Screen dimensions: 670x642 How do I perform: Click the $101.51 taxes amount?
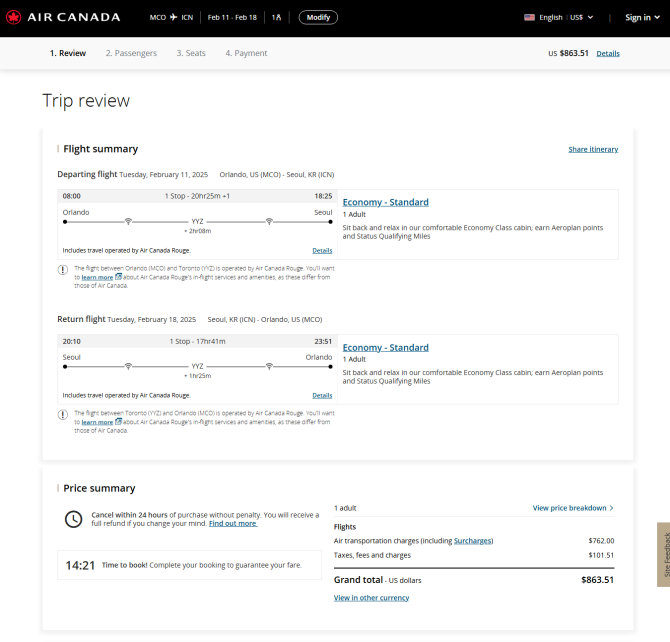coord(601,555)
